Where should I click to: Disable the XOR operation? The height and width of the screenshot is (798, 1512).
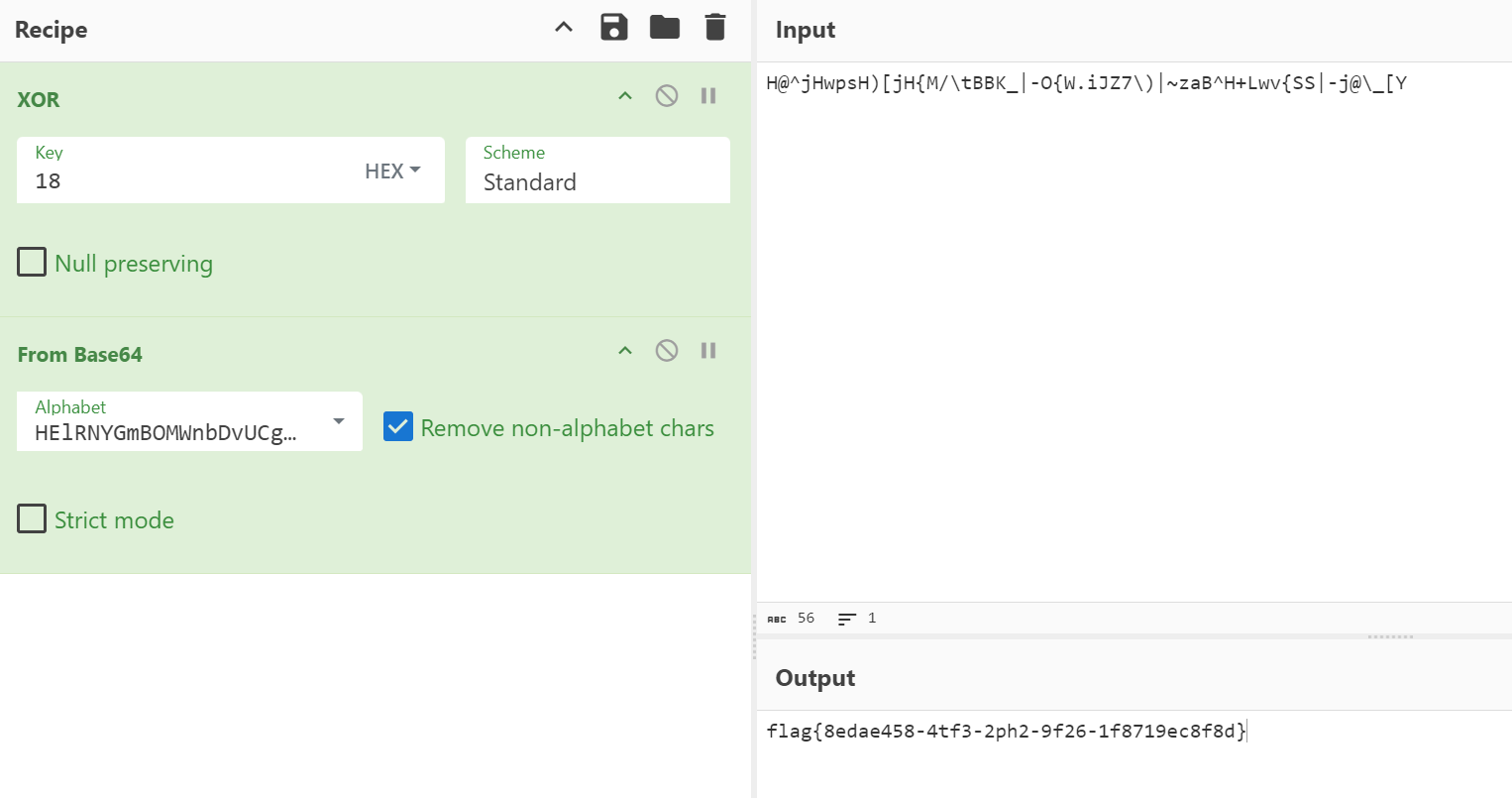click(667, 96)
